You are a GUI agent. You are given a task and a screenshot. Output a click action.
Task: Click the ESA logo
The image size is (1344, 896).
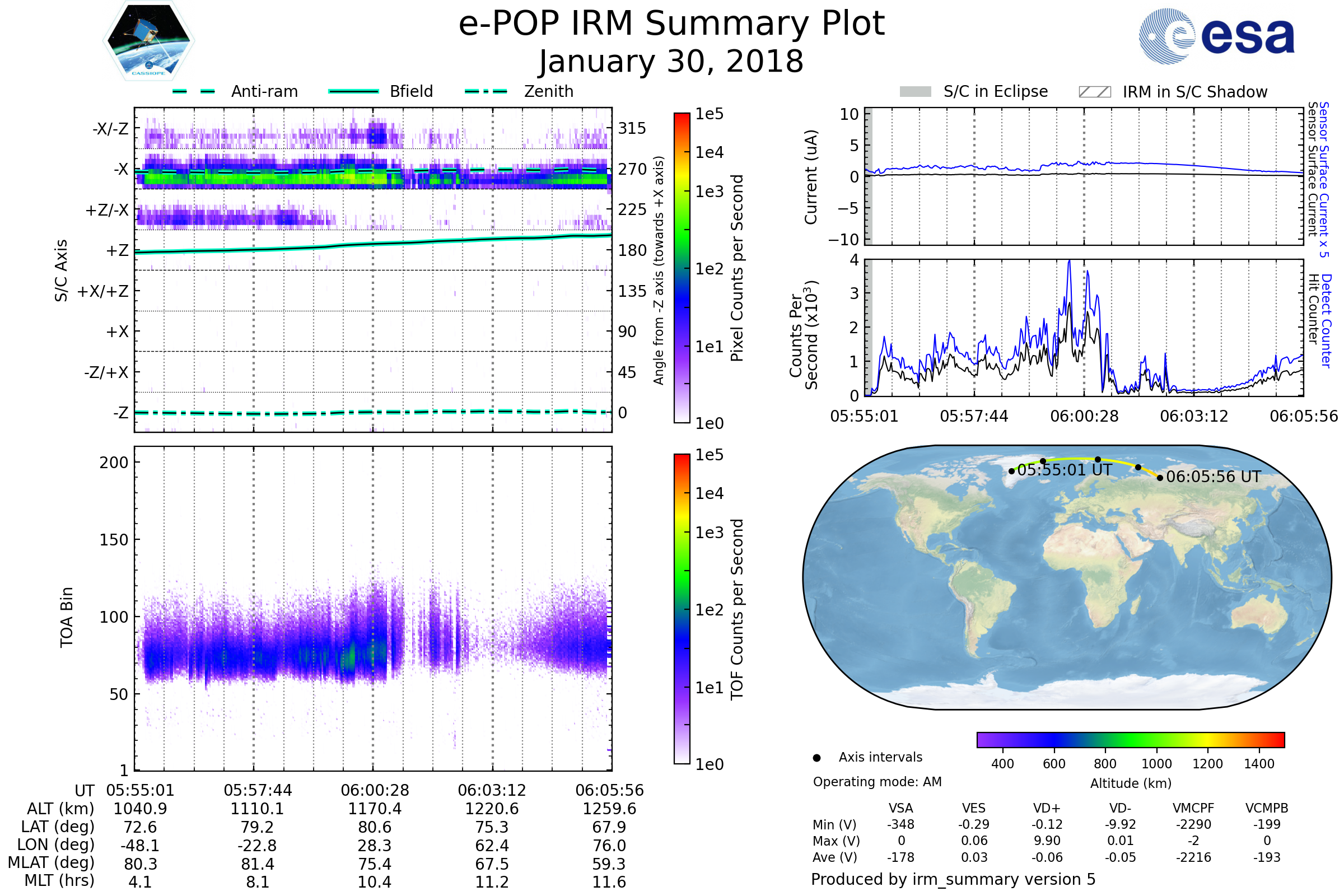click(1216, 35)
